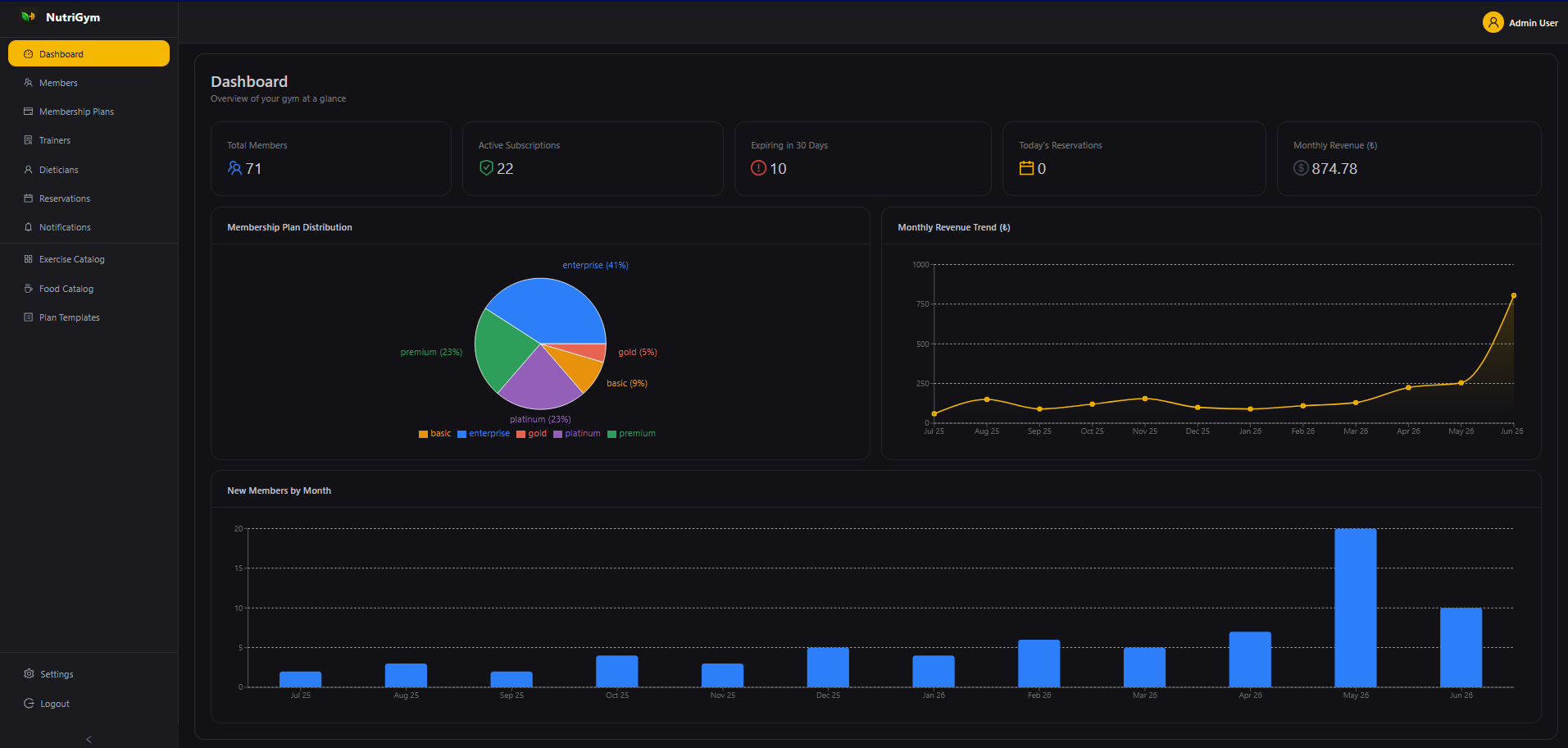Click the Jun 26 revenue trend point
The image size is (1568, 748).
pyautogui.click(x=1513, y=295)
